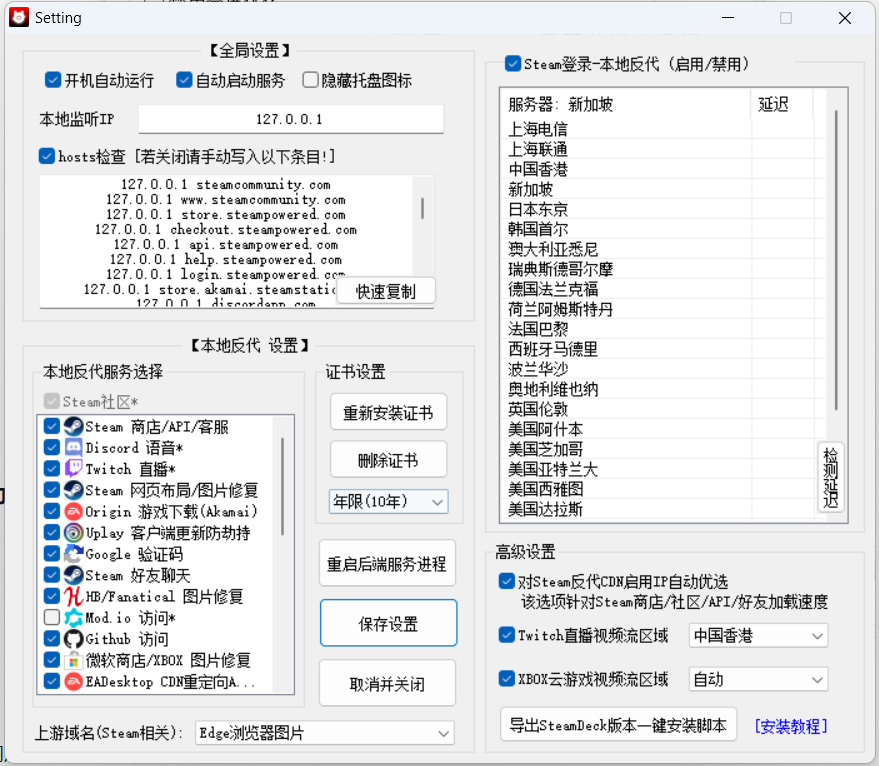Click the Github 访问 icon
Image resolution: width=879 pixels, height=766 pixels.
(73, 639)
